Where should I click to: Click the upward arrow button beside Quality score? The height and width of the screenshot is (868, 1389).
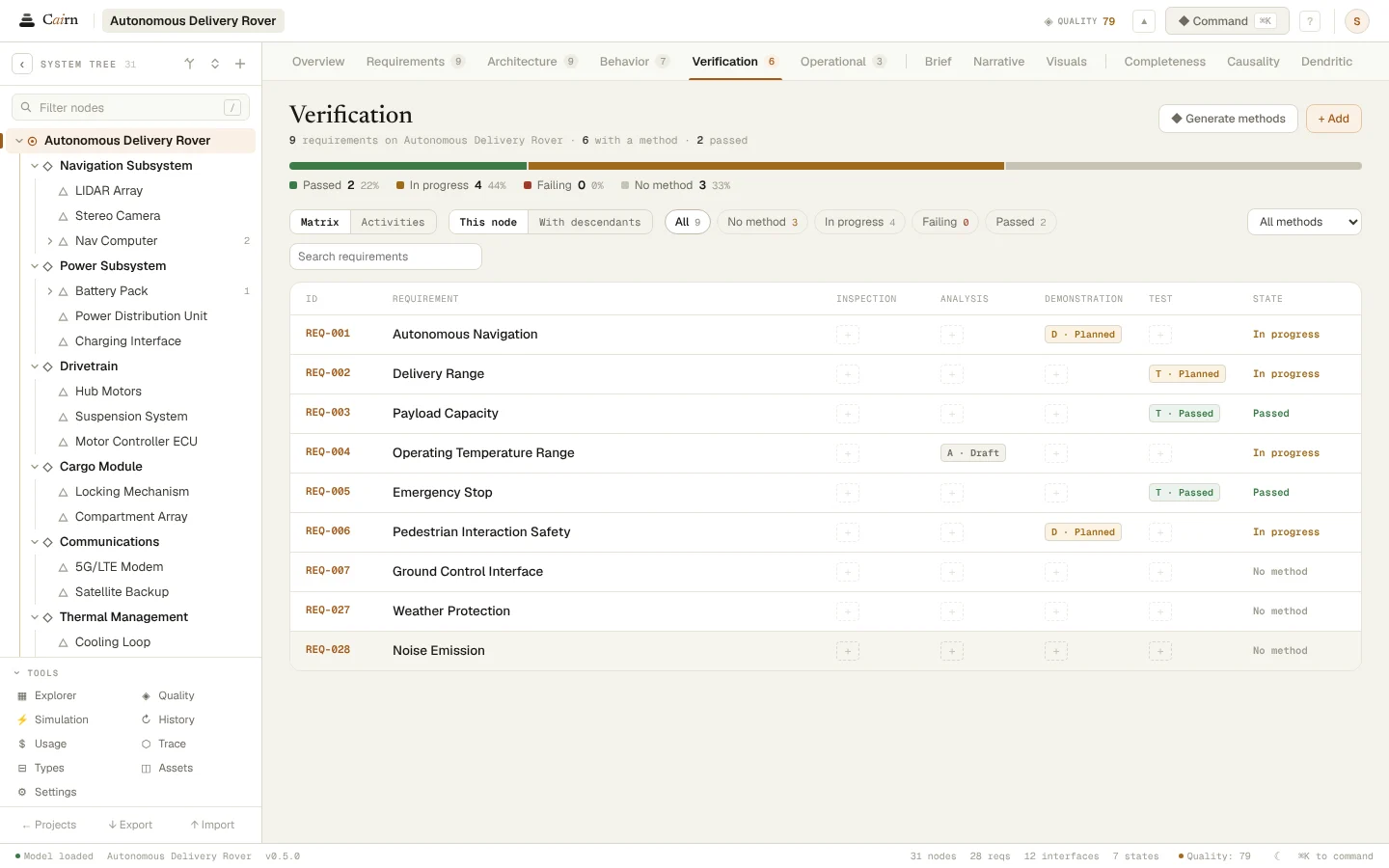[1144, 21]
